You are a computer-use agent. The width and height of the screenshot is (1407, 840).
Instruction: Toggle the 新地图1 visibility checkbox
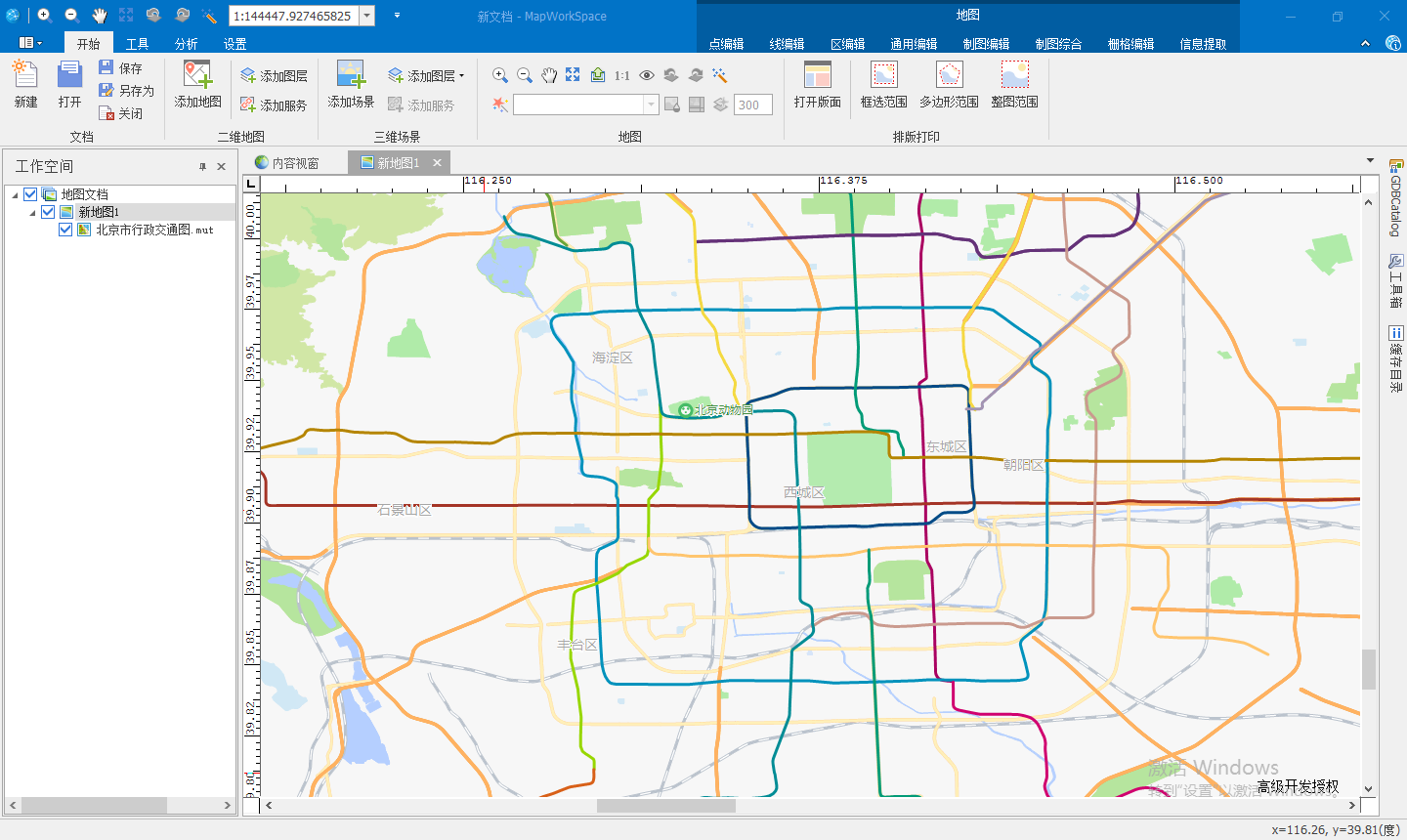coord(48,212)
